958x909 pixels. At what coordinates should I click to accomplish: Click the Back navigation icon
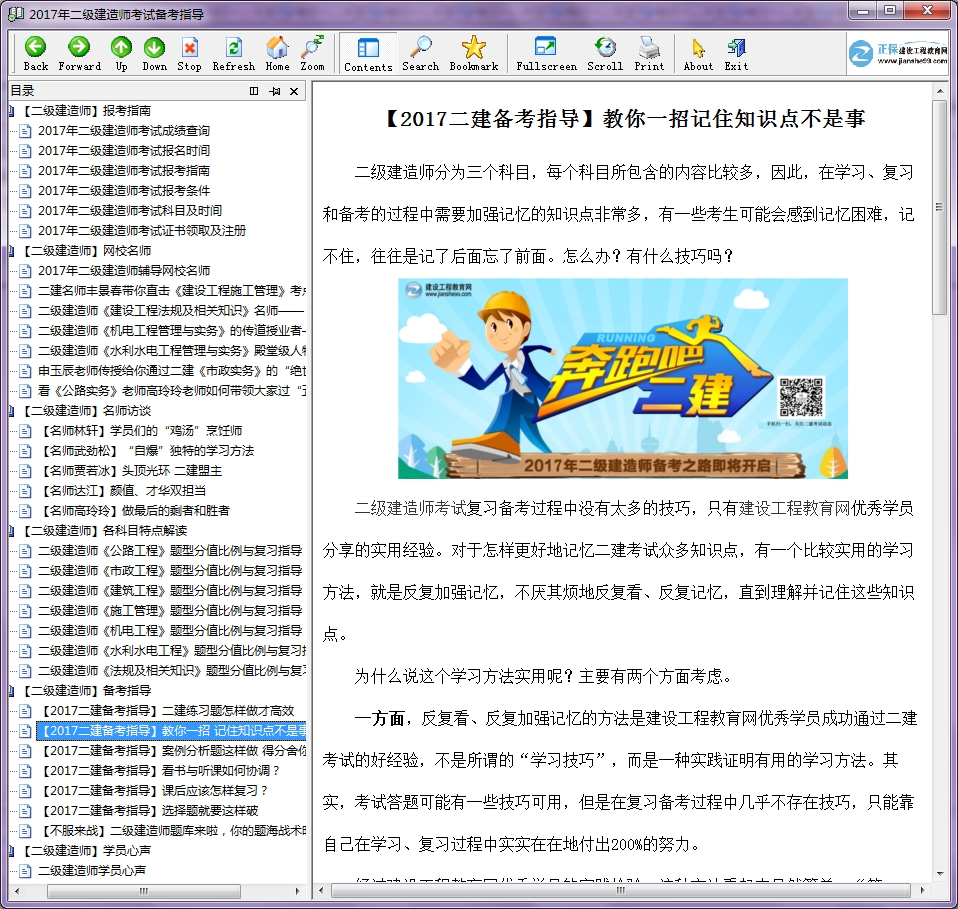tap(35, 47)
